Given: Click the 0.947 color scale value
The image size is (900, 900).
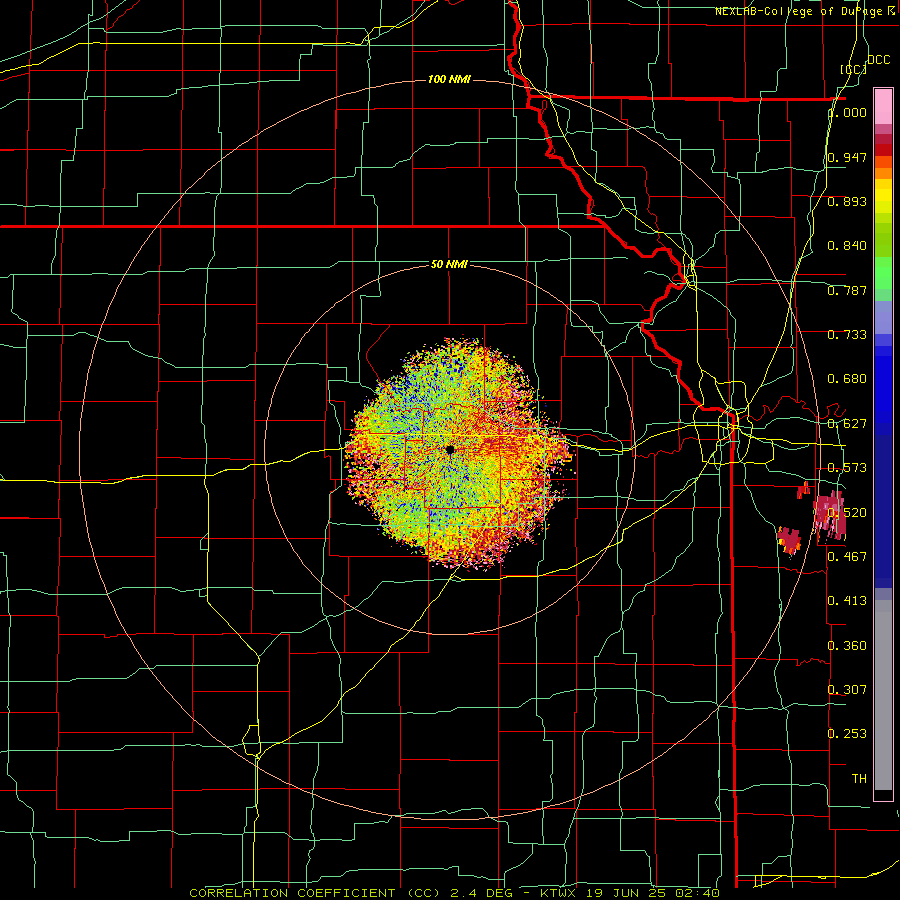Looking at the screenshot, I should [847, 157].
